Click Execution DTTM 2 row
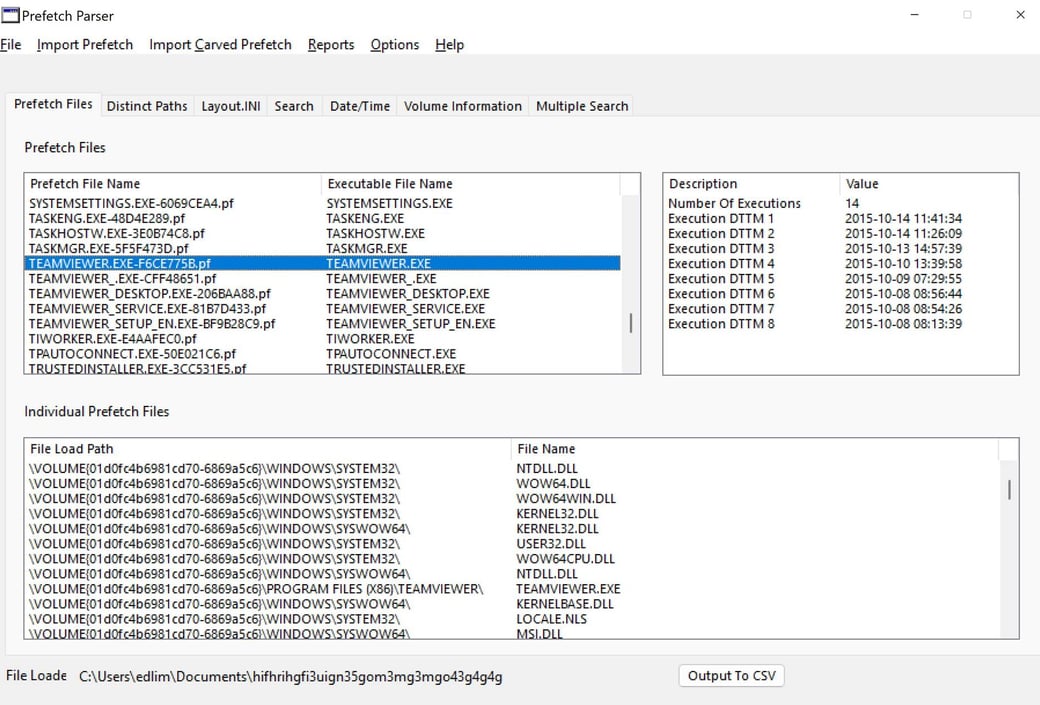Screen dimensions: 1040x705 pyautogui.click(x=840, y=233)
